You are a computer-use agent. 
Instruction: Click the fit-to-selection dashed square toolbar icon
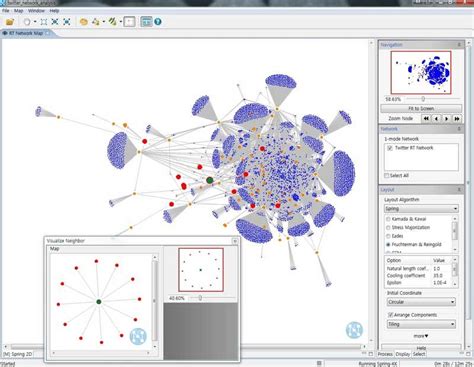44,22
